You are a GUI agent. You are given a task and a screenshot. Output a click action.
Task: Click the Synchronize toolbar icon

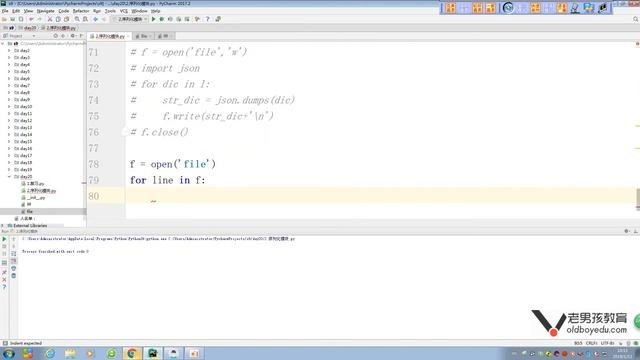click(x=21, y=19)
